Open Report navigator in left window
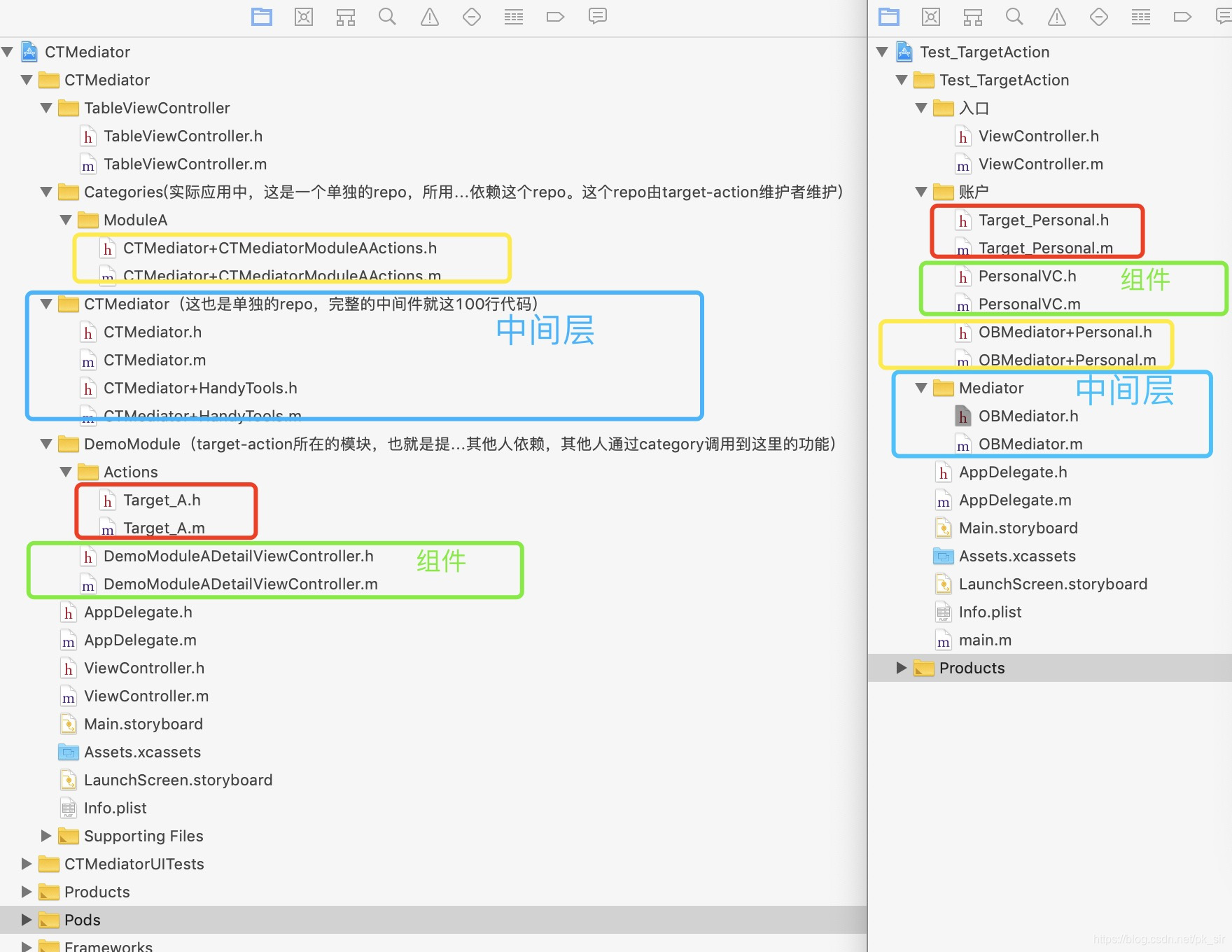The width and height of the screenshot is (1232, 952). (x=598, y=17)
